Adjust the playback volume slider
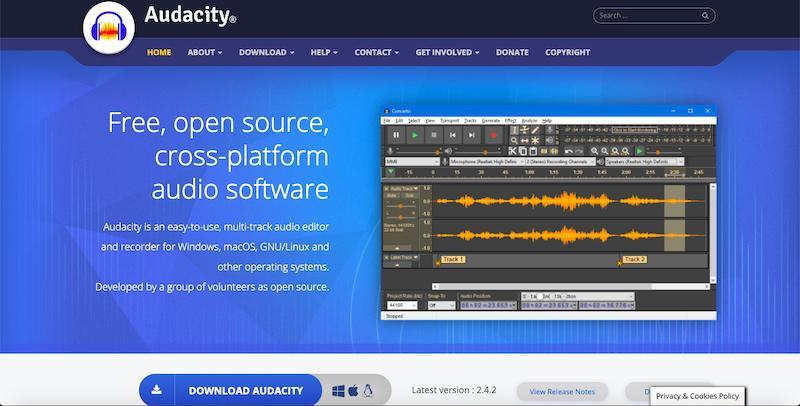 [476, 151]
